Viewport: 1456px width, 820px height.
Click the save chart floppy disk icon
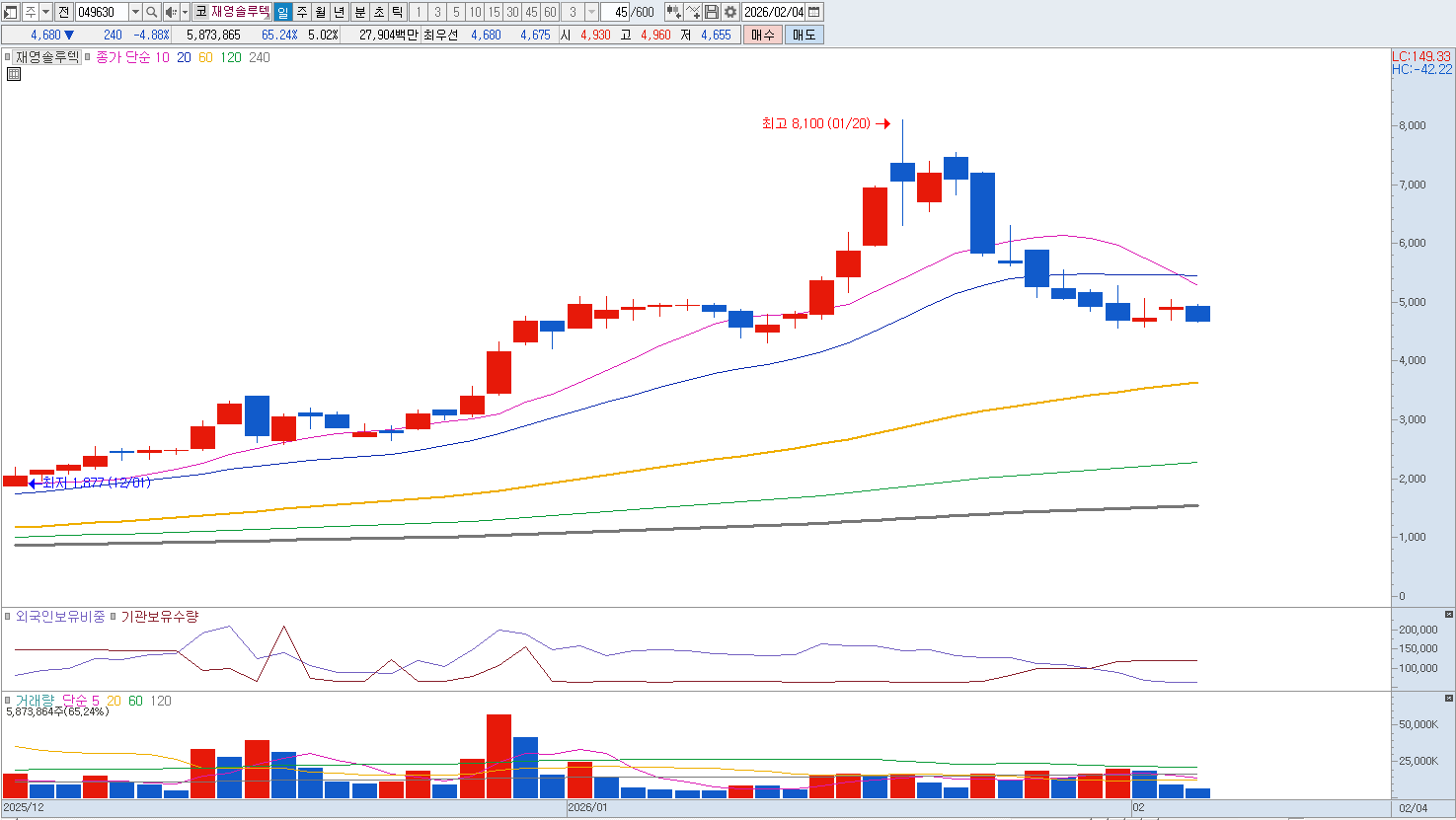[x=711, y=12]
